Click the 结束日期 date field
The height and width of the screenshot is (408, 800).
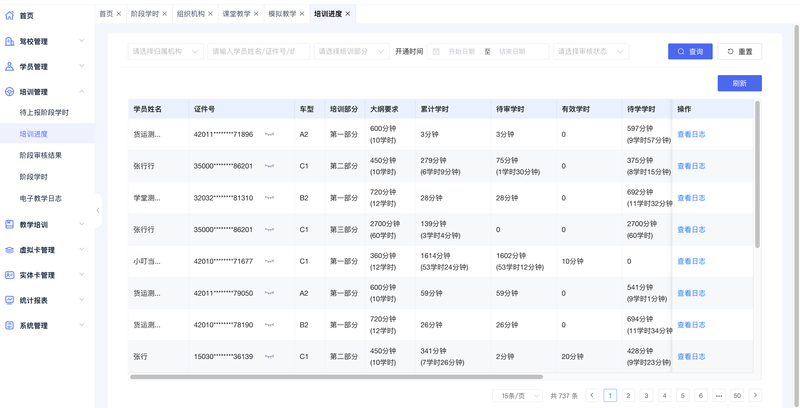(512, 52)
